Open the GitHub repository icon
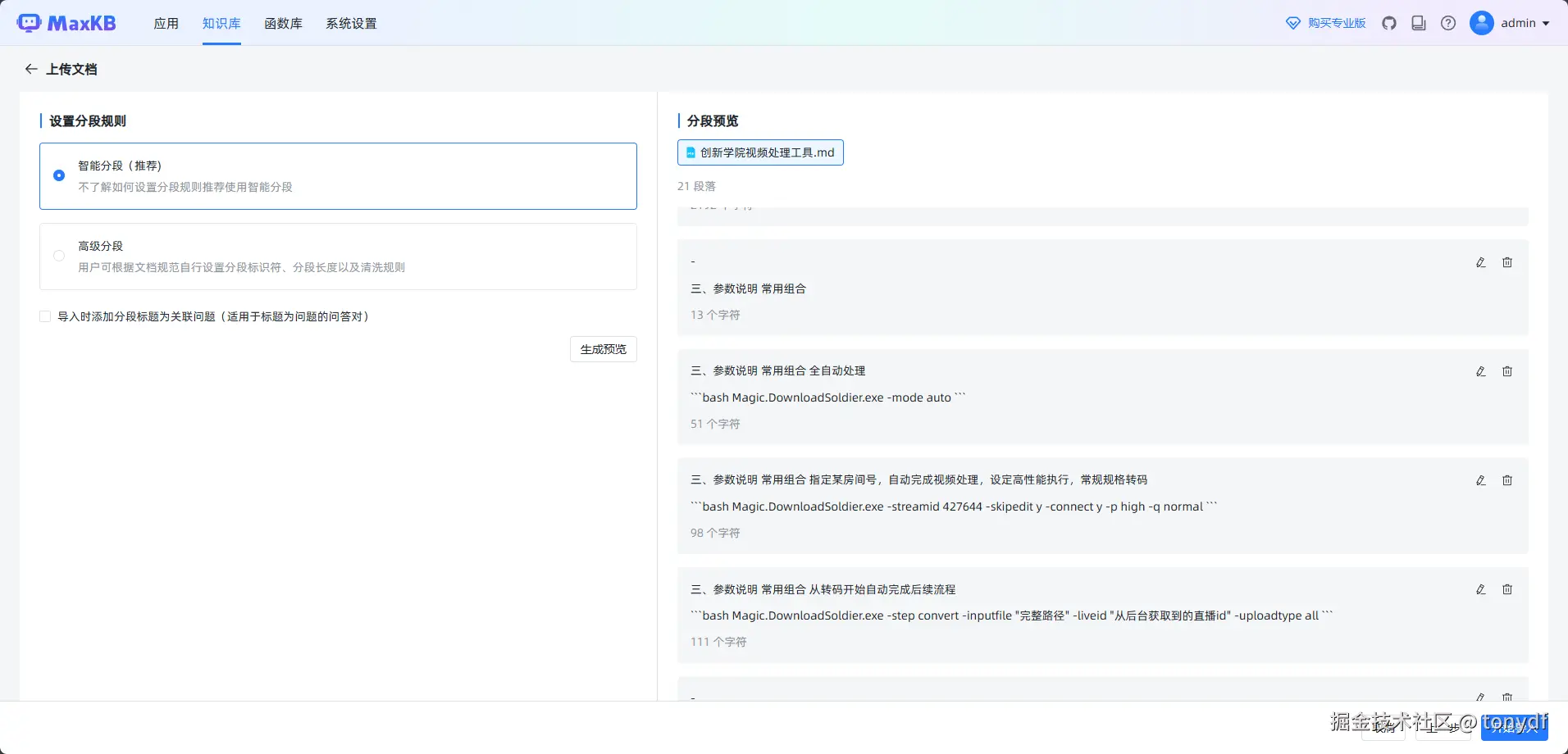This screenshot has height=754, width=1568. [x=1389, y=23]
